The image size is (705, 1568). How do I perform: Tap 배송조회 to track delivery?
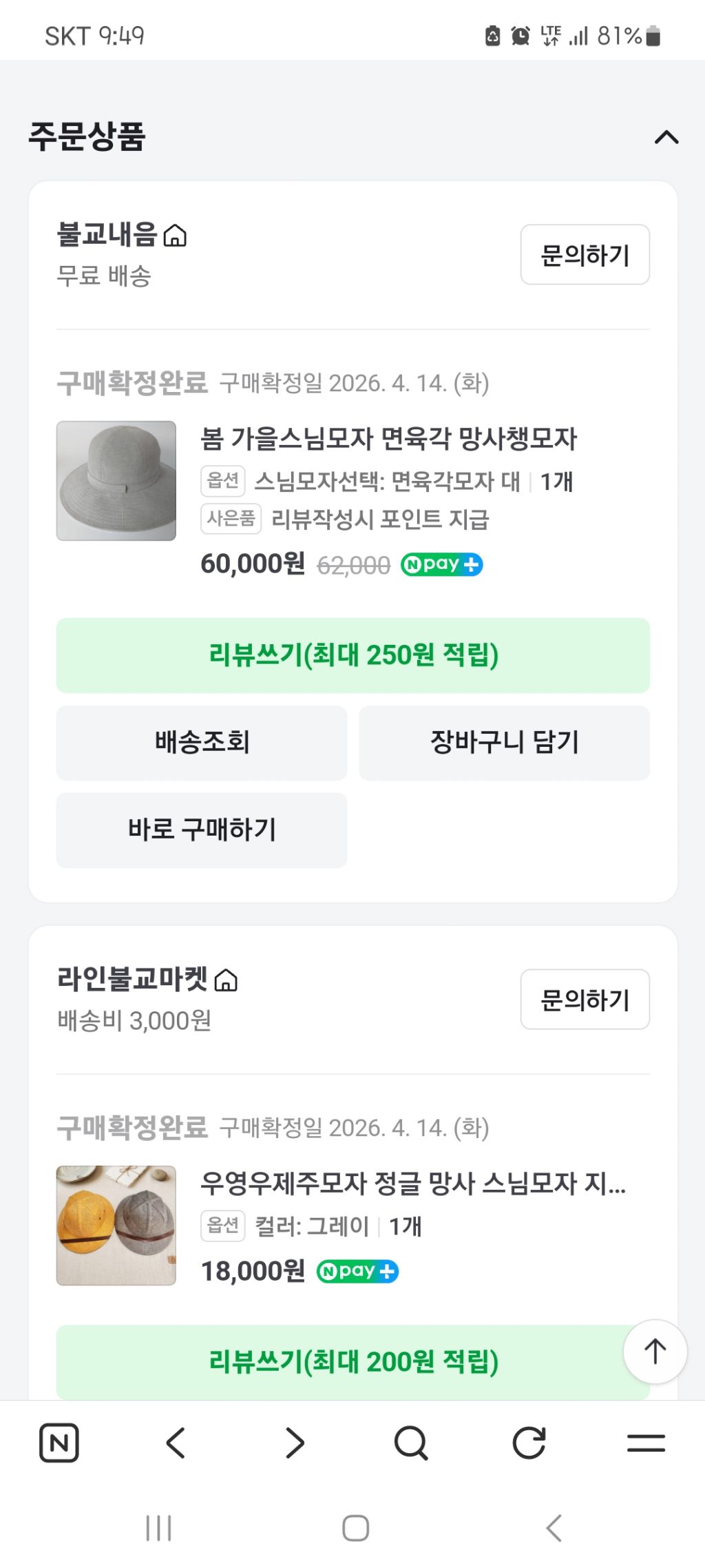click(x=202, y=743)
